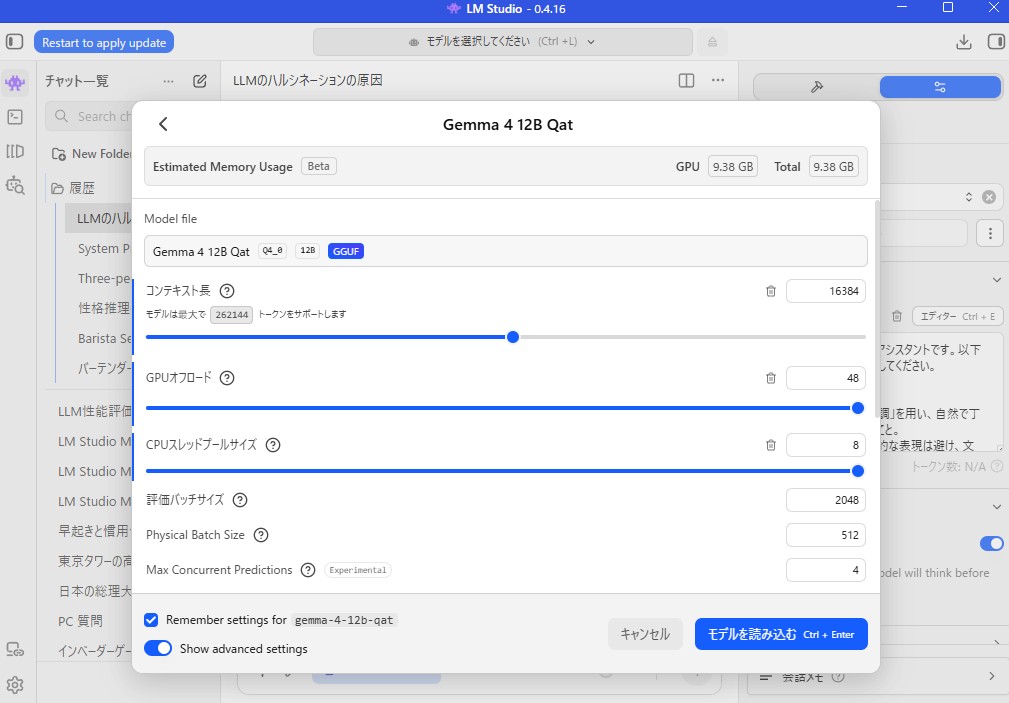Toggle left sidebar panel icon
The height and width of the screenshot is (703, 1009).
click(x=14, y=42)
